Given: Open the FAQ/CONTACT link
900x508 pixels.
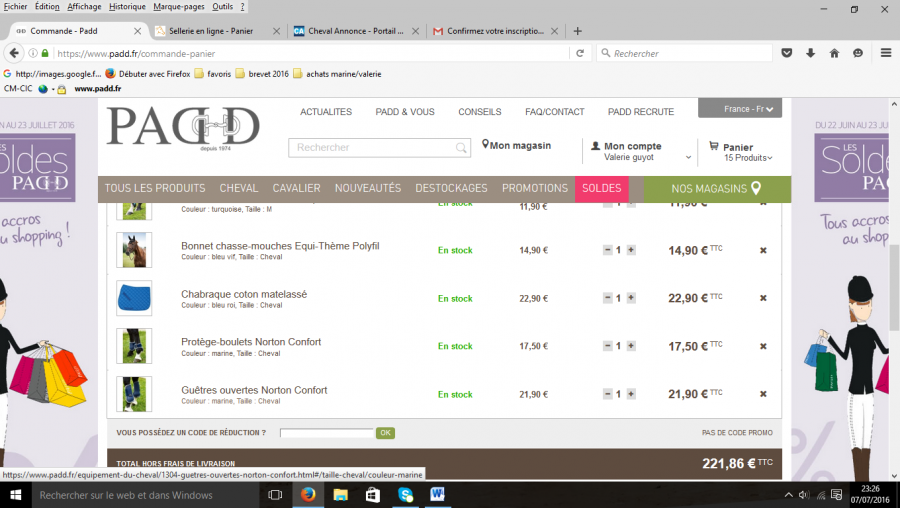Looking at the screenshot, I should (554, 112).
